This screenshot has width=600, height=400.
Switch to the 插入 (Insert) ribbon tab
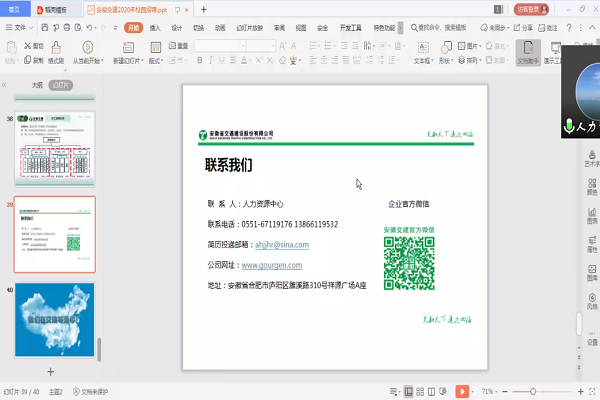tap(155, 28)
